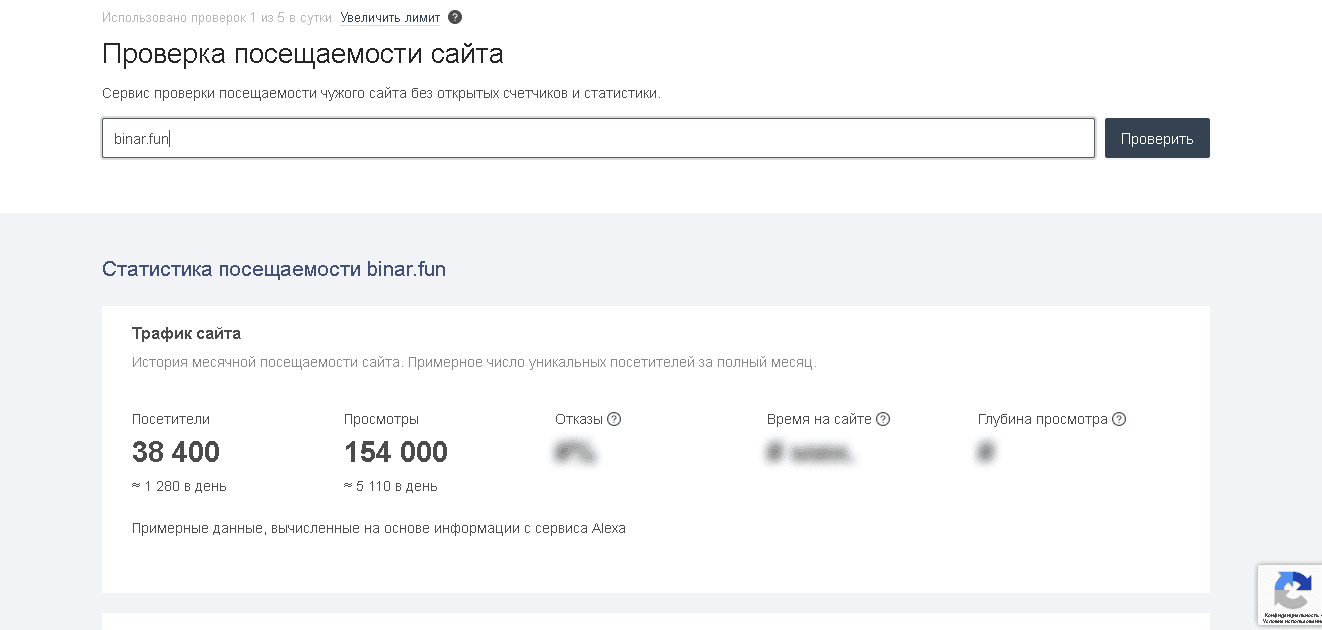The width and height of the screenshot is (1322, 630).
Task: Click the Alexa data source note
Action: click(x=378, y=528)
